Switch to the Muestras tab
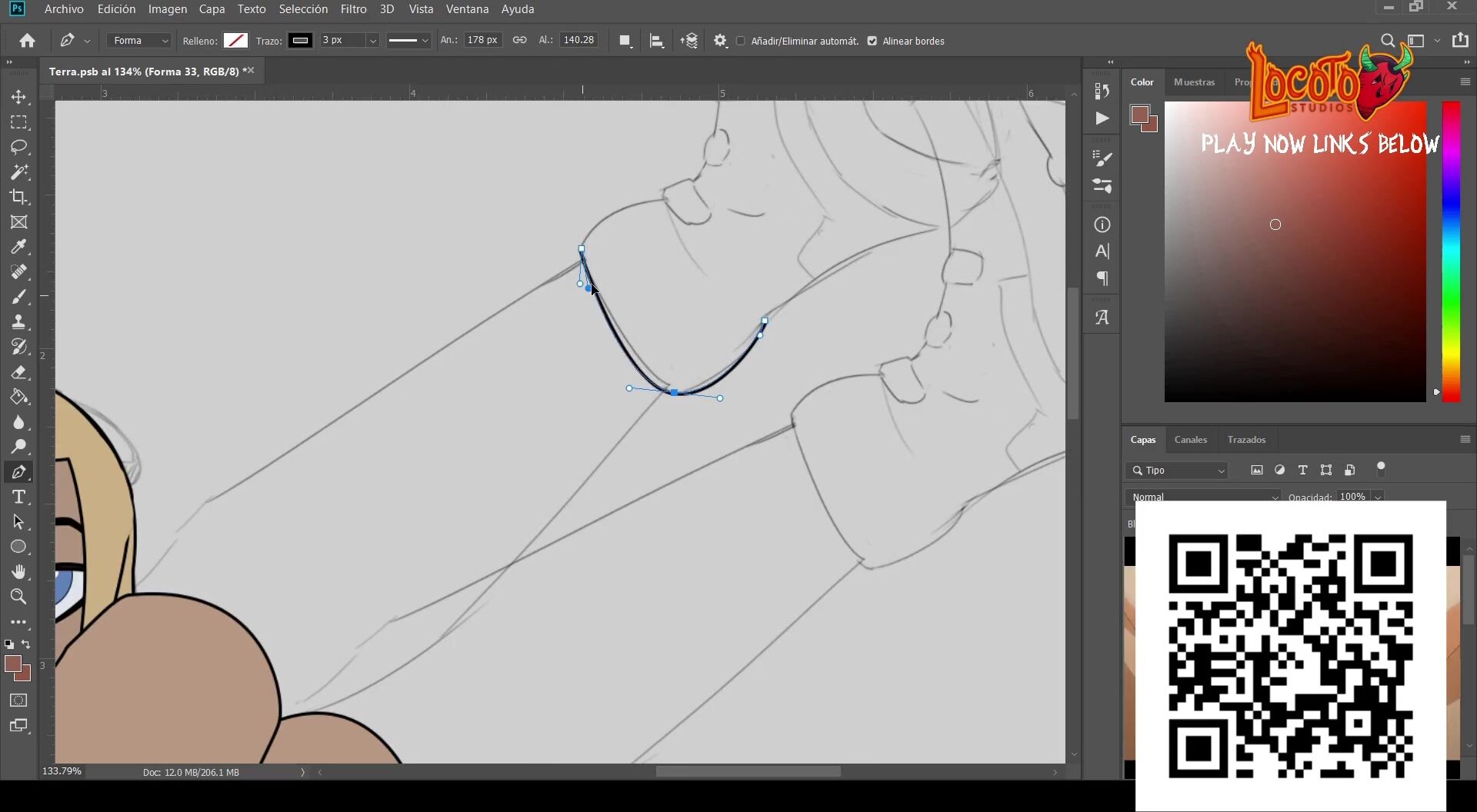Image resolution: width=1477 pixels, height=812 pixels. [x=1194, y=82]
